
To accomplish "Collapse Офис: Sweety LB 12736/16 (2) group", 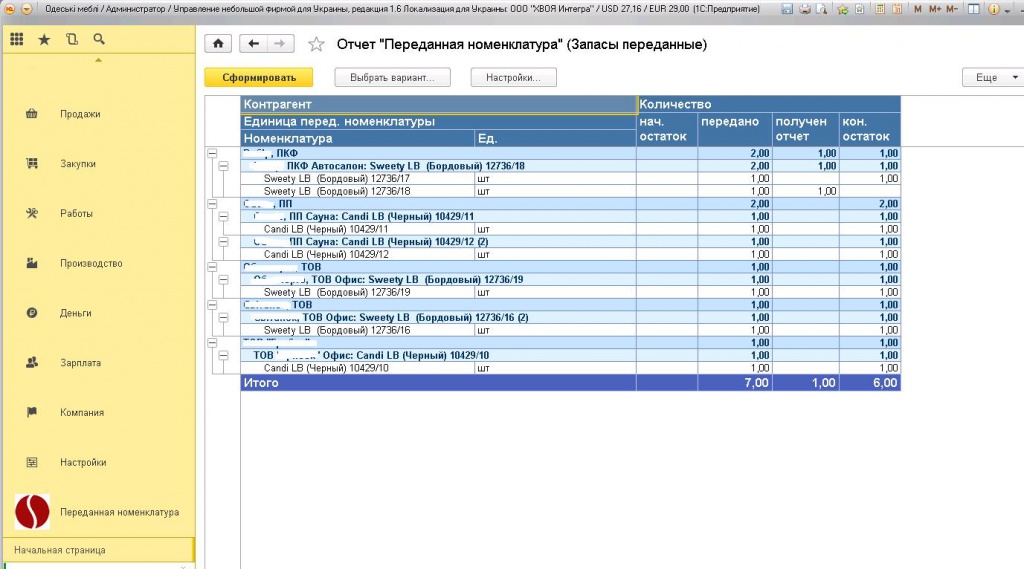I will point(223,317).
